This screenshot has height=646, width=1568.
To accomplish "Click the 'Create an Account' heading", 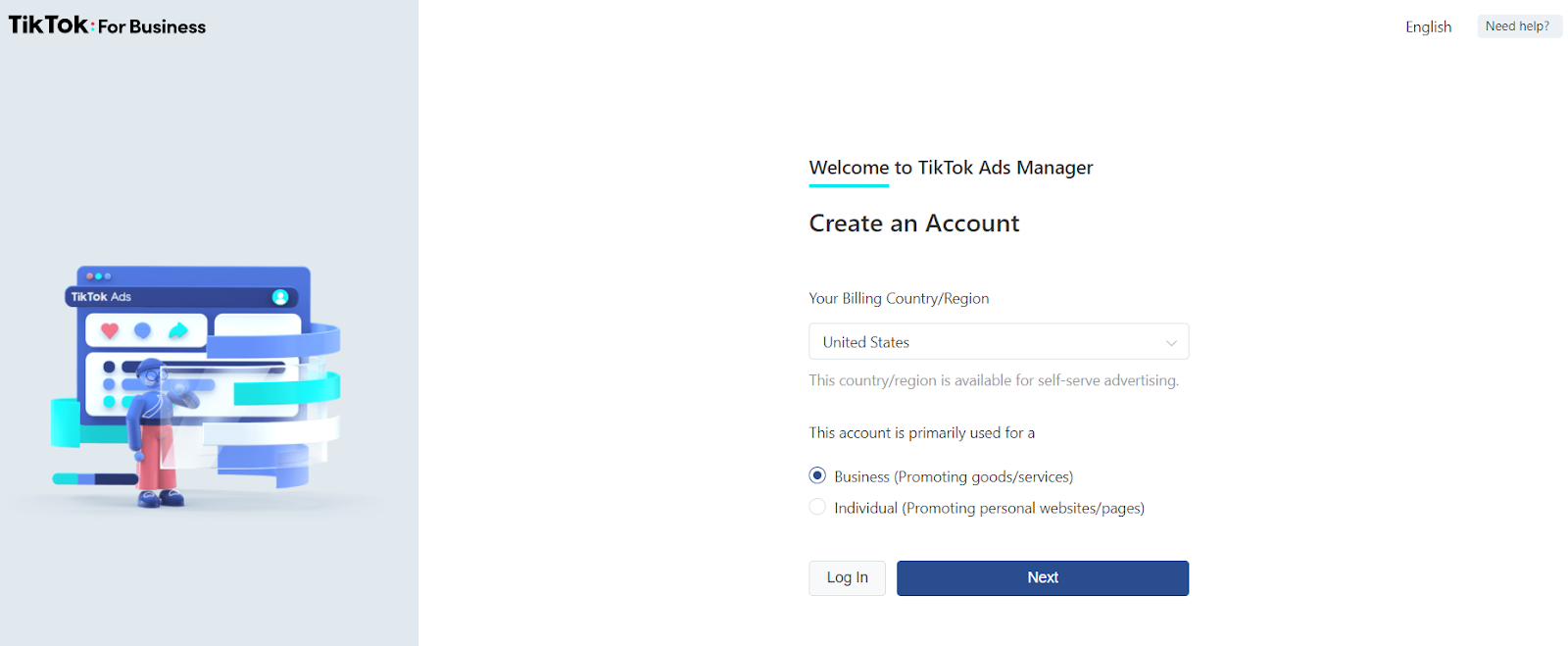I will [x=914, y=224].
